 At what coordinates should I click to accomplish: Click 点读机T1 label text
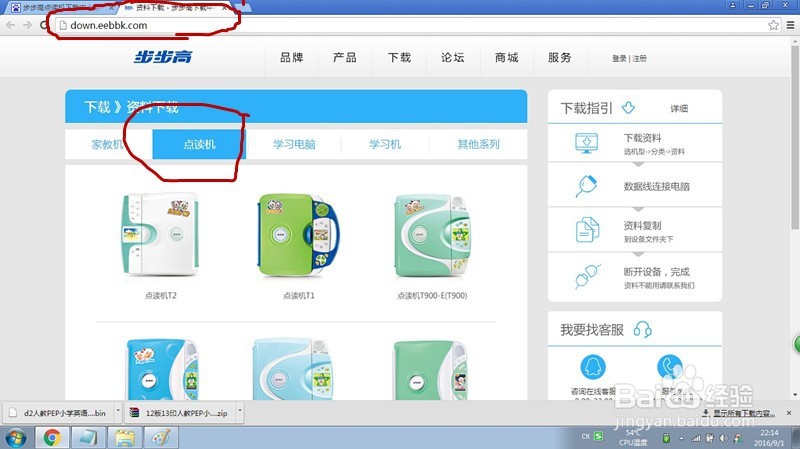(x=299, y=295)
